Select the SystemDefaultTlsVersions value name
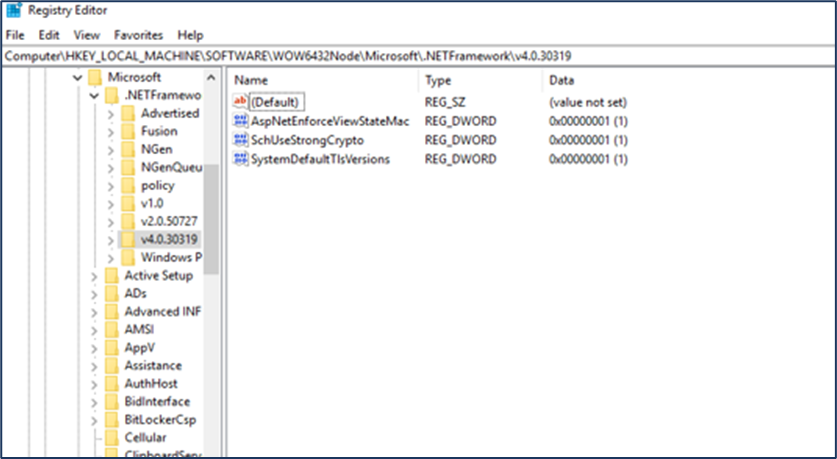 [x=320, y=159]
